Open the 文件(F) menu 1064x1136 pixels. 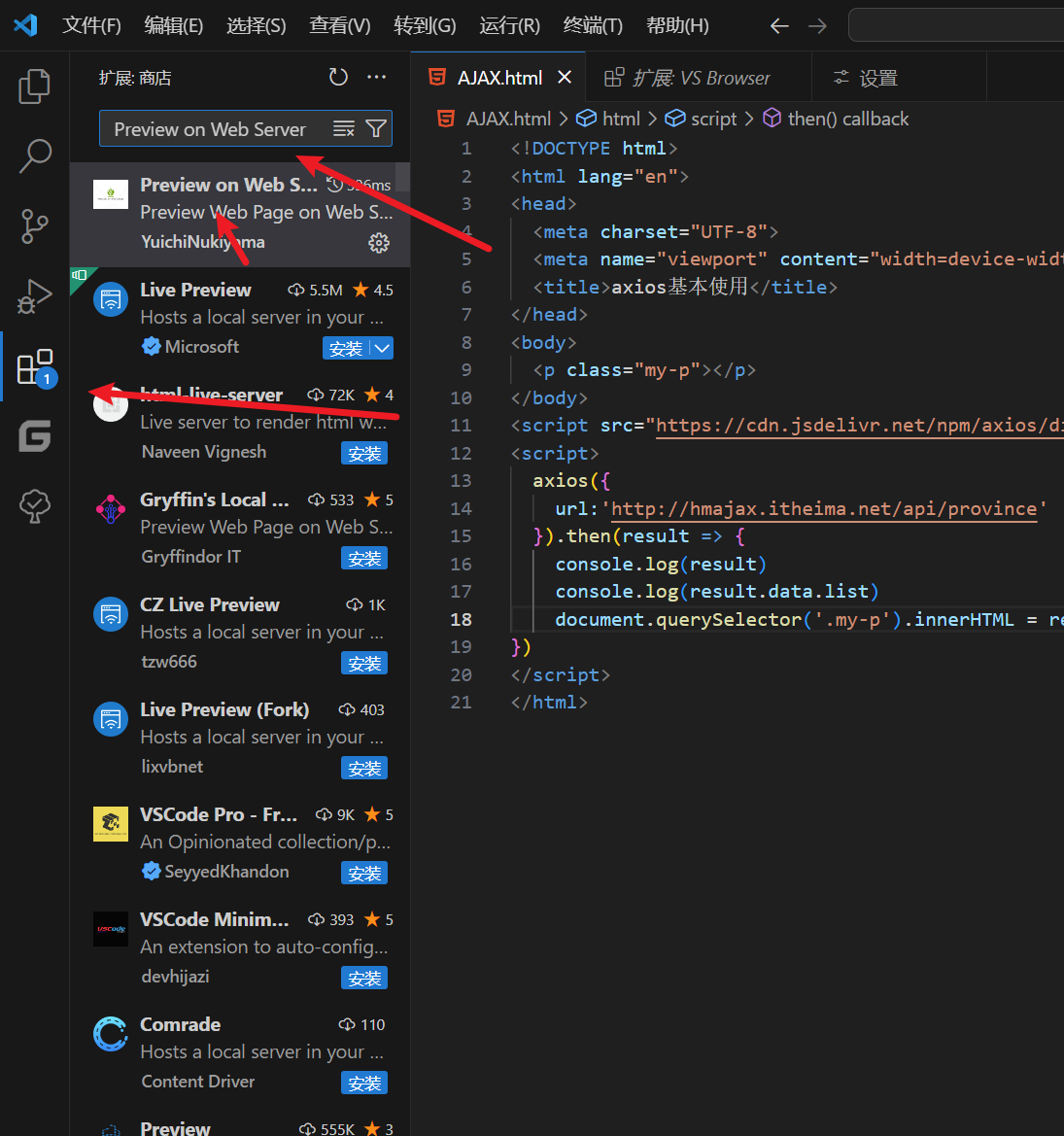pos(91,26)
